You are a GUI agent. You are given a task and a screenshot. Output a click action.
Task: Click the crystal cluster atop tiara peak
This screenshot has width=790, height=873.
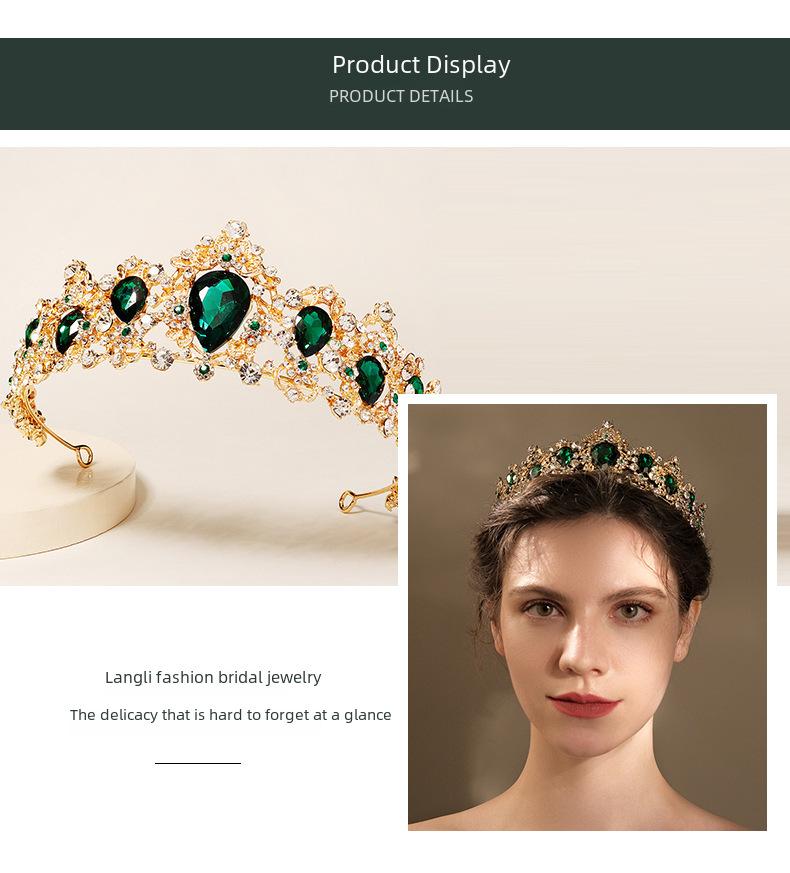pos(238,236)
